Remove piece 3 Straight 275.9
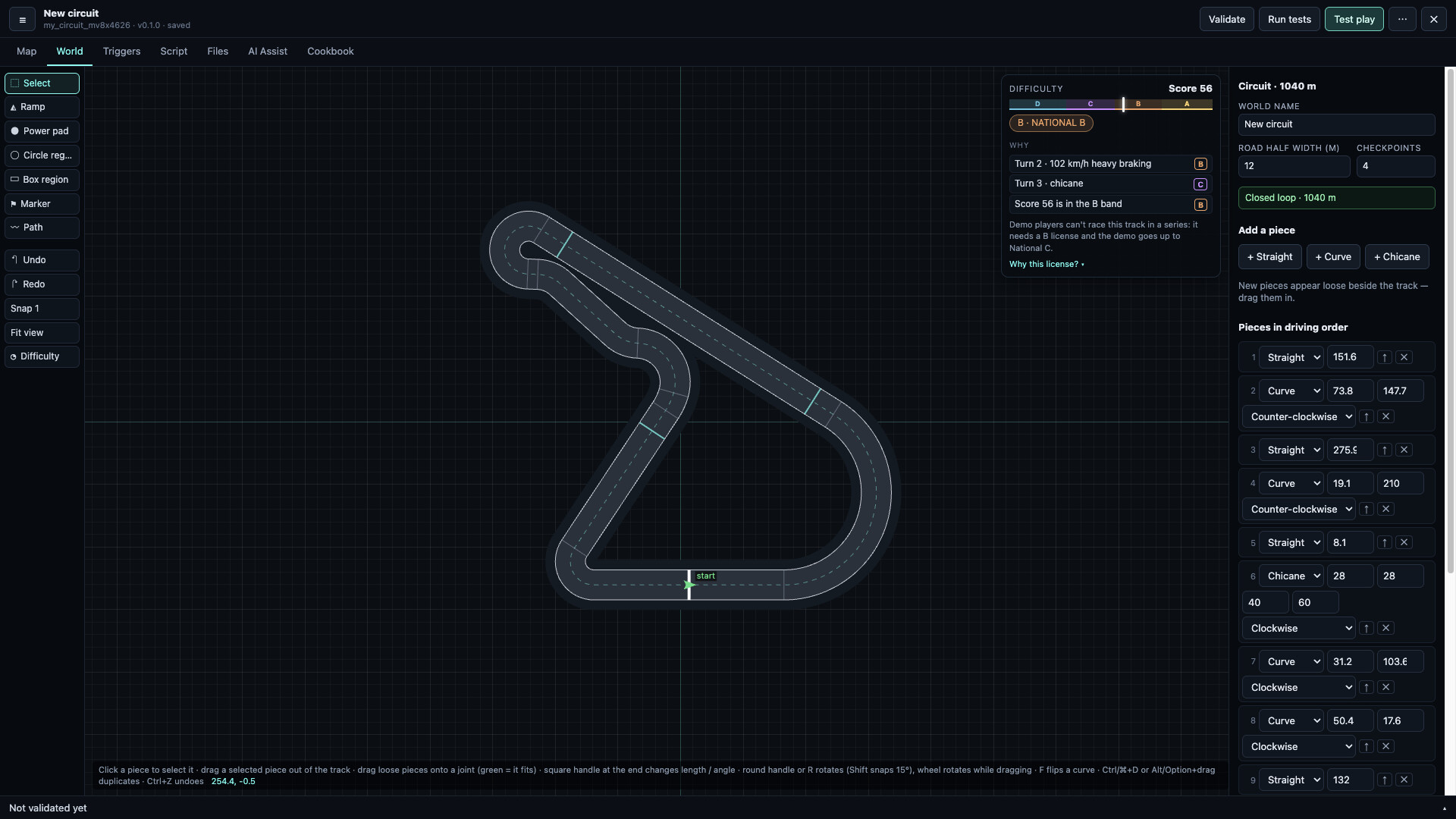 pos(1404,450)
